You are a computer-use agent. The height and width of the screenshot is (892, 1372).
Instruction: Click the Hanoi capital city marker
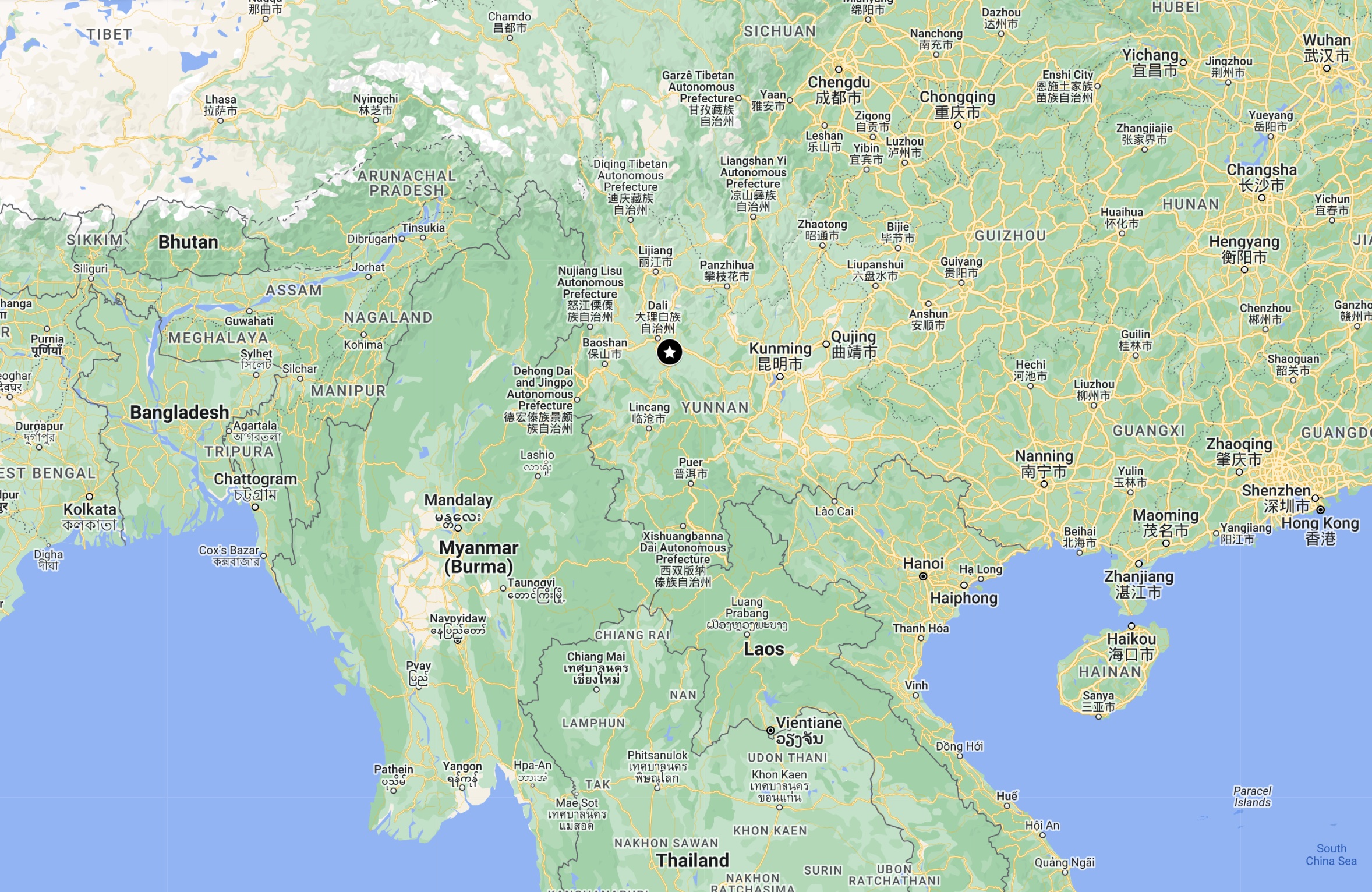[923, 576]
